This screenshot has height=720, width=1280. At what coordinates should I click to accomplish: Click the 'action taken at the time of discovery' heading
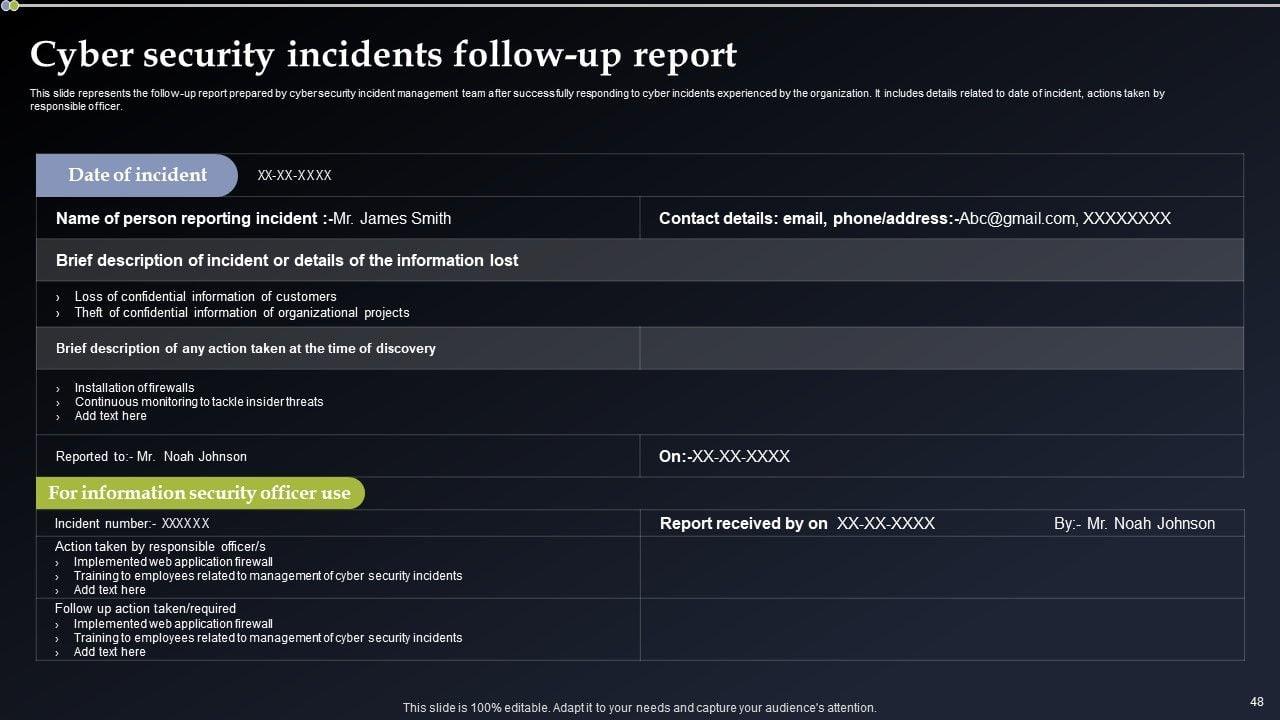246,348
